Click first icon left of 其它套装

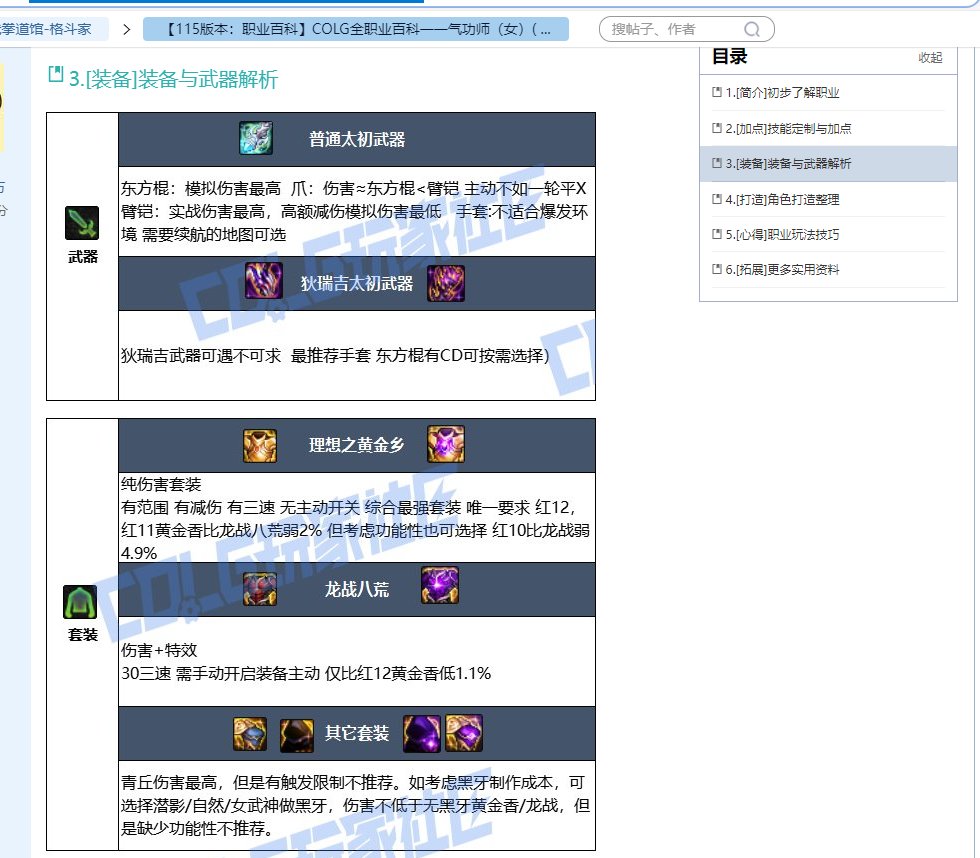tap(250, 734)
